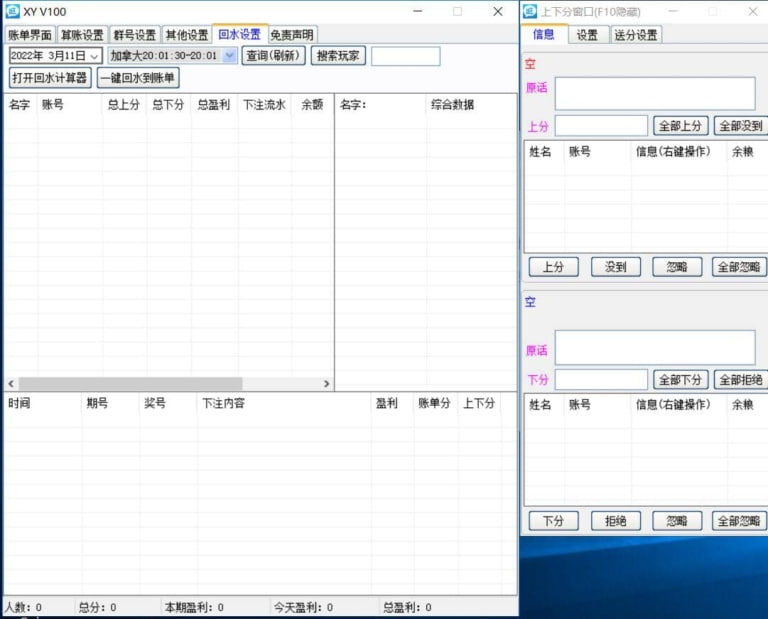Image resolution: width=768 pixels, height=619 pixels.
Task: Go to the 送分设置 tab
Action: pyautogui.click(x=635, y=35)
